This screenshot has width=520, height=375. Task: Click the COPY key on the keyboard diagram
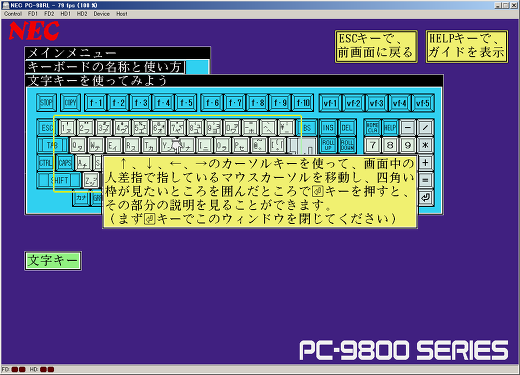coord(70,102)
